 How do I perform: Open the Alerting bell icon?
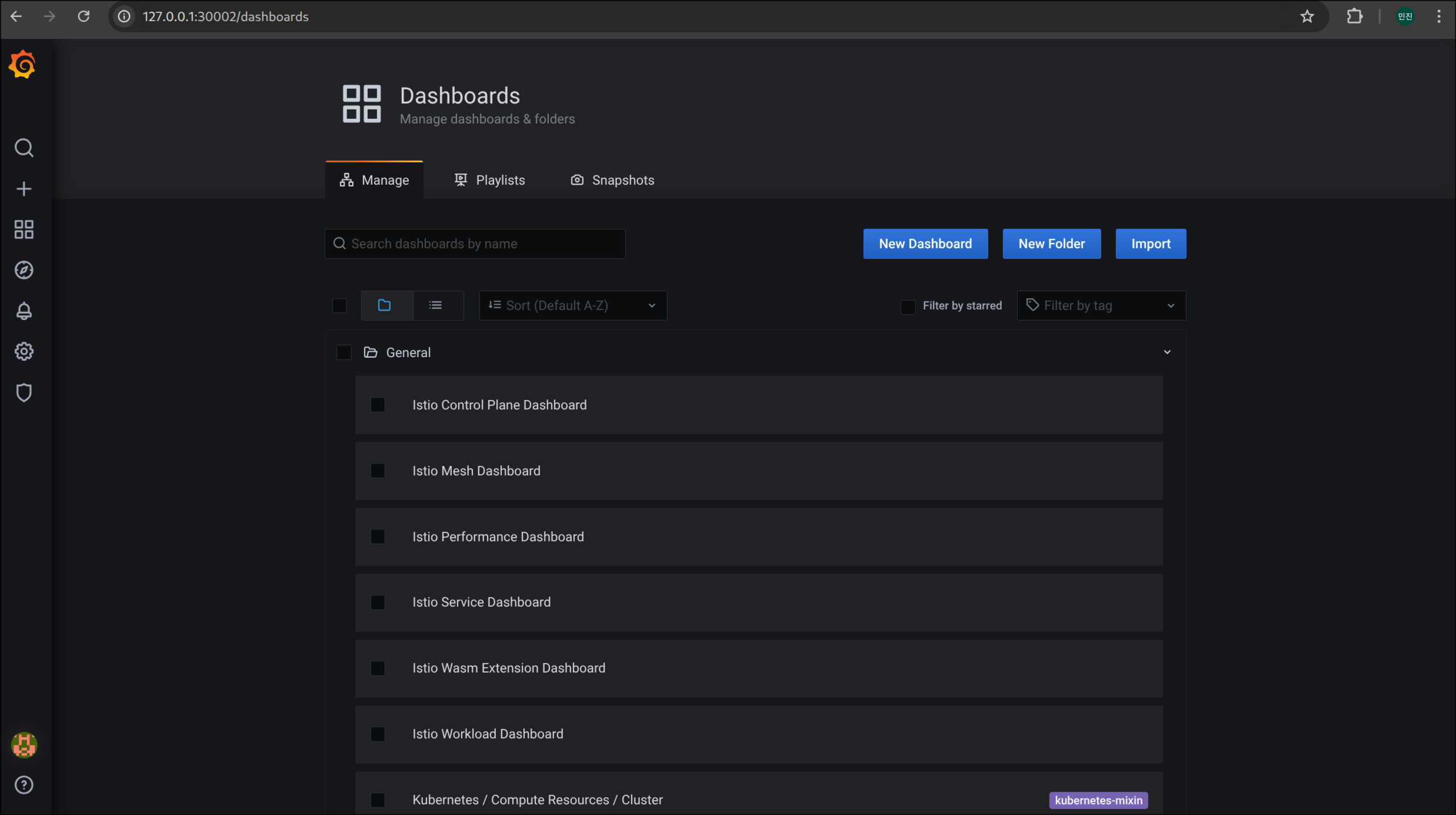coord(24,311)
